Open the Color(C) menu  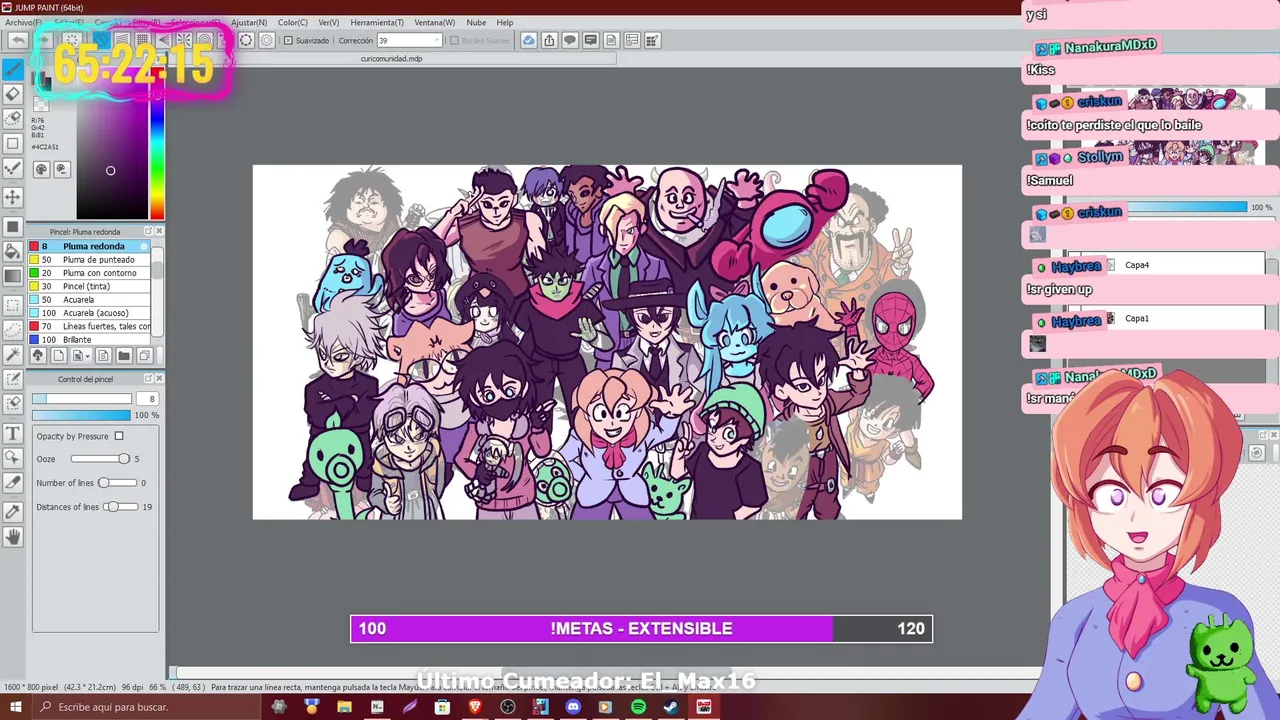pos(293,22)
